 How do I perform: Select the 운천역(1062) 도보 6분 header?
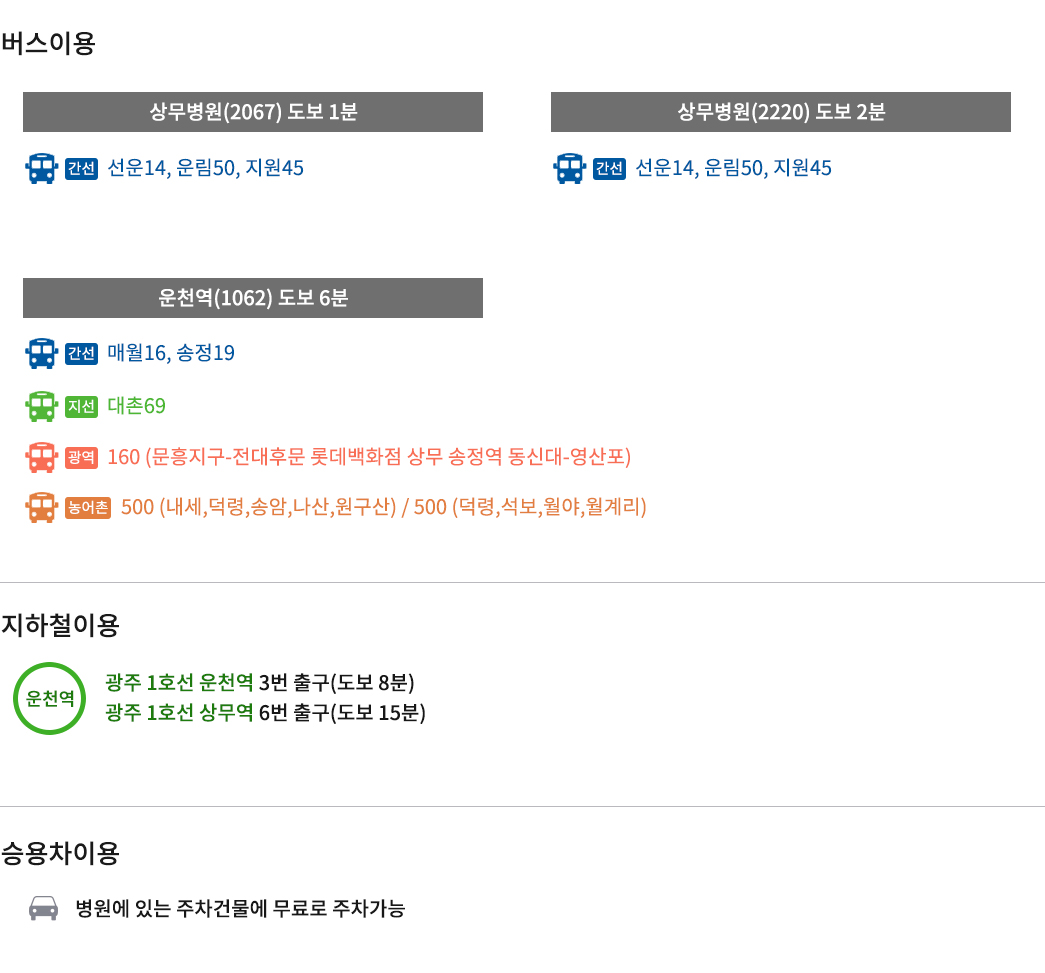pyautogui.click(x=253, y=298)
